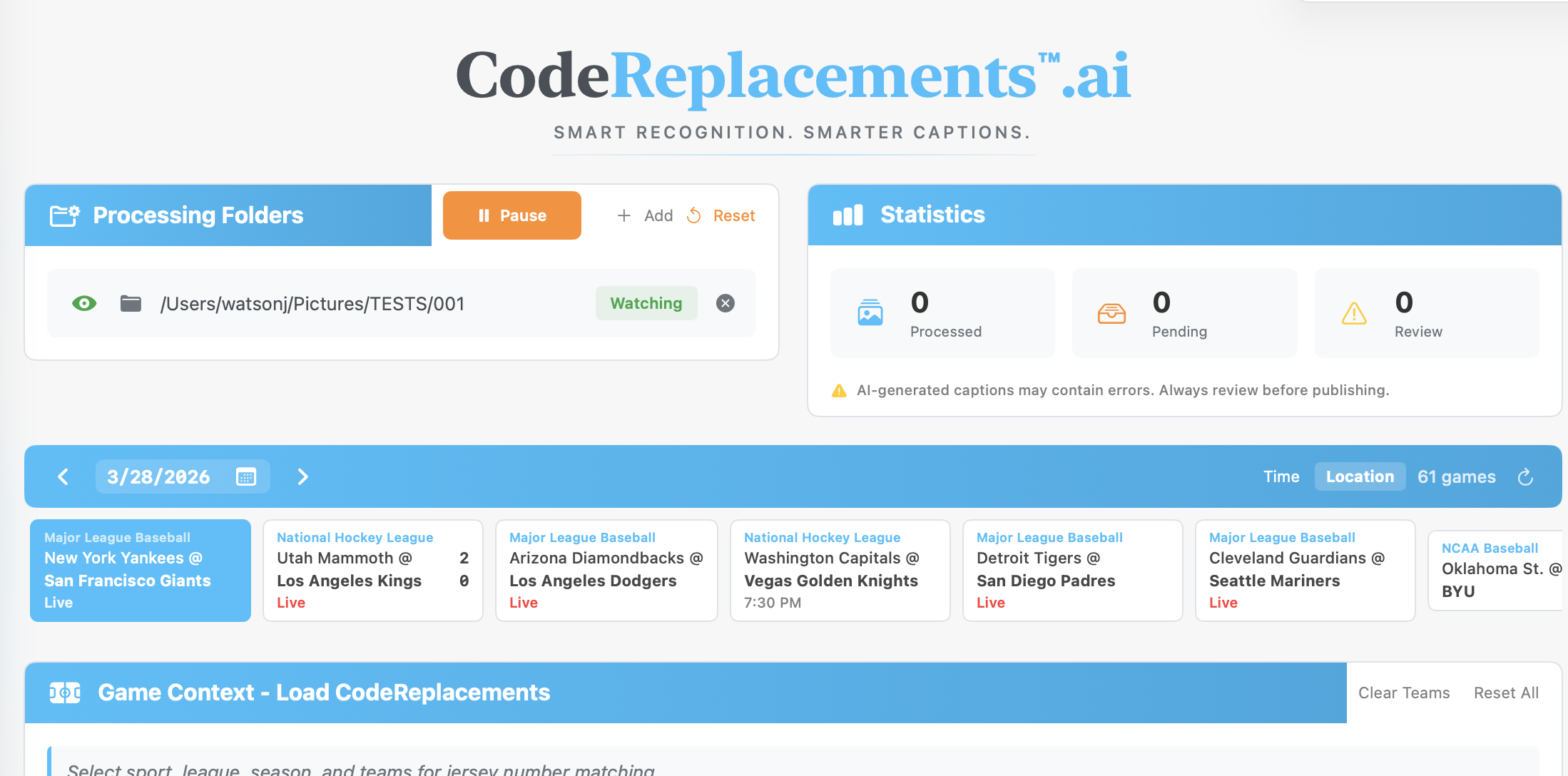This screenshot has height=776, width=1568.
Task: Advance to next day with right chevron
Action: coord(302,476)
